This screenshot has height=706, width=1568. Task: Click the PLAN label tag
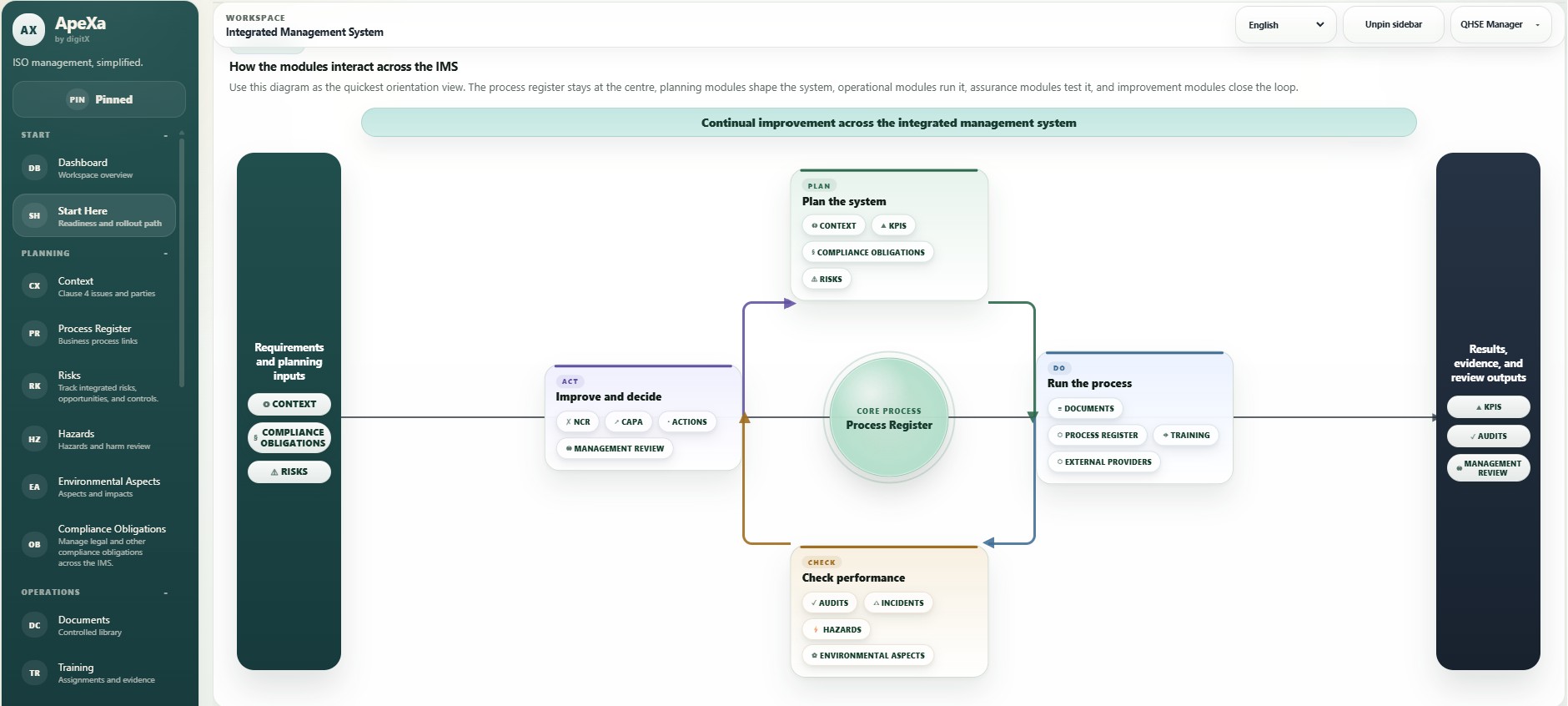point(819,186)
